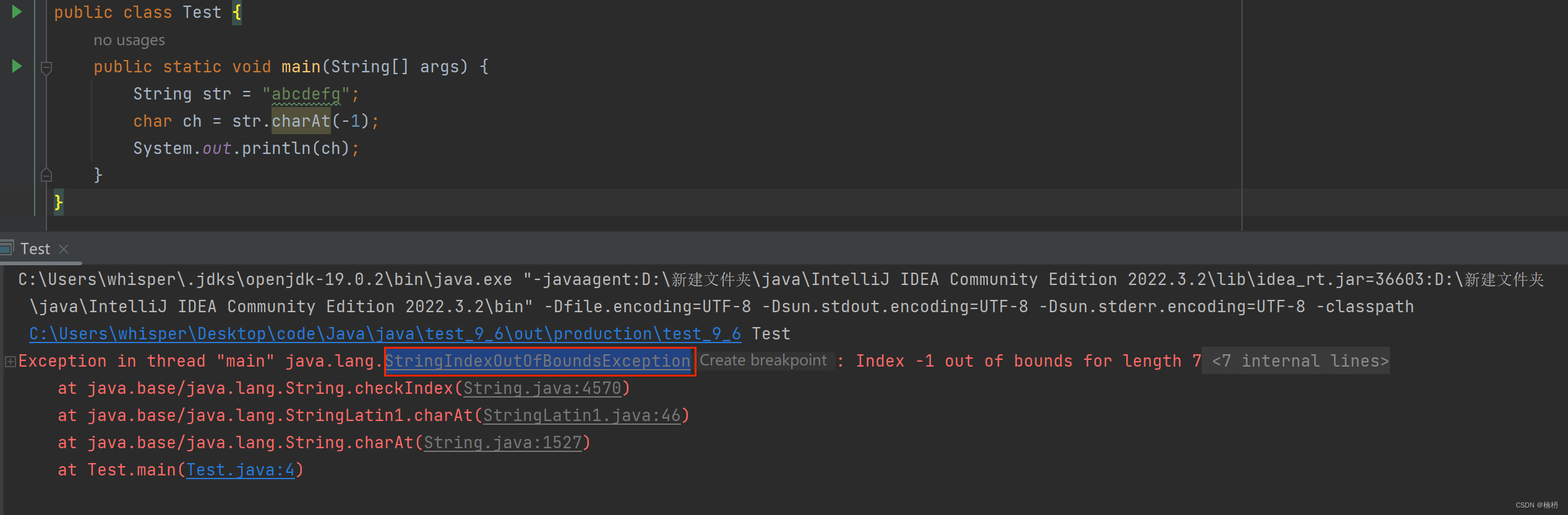Jump to String.java:4570 in stack trace
The image size is (1568, 515).
point(542,388)
